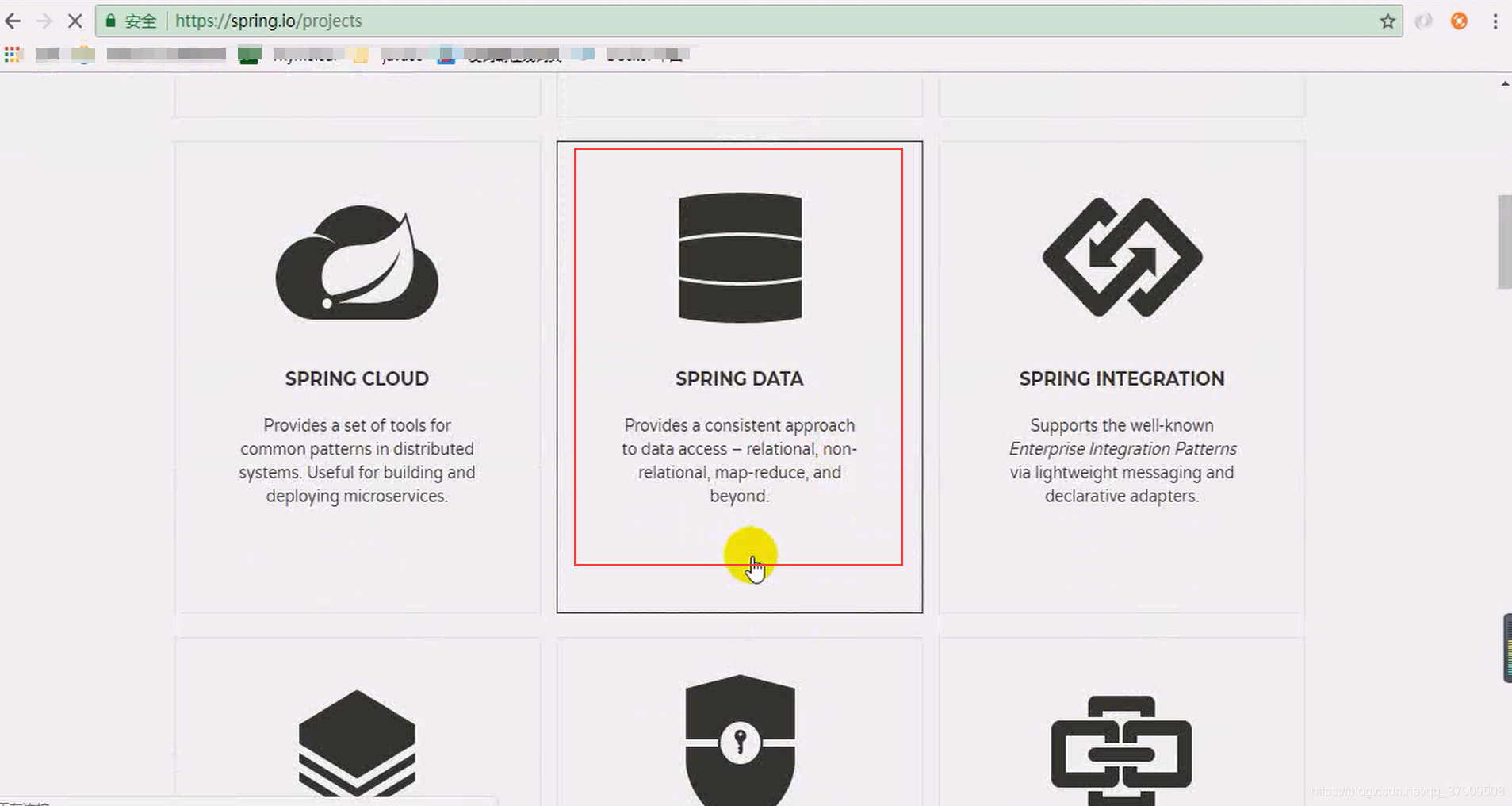Image resolution: width=1512 pixels, height=806 pixels.
Task: Click the green secure padlock icon
Action: [x=111, y=21]
